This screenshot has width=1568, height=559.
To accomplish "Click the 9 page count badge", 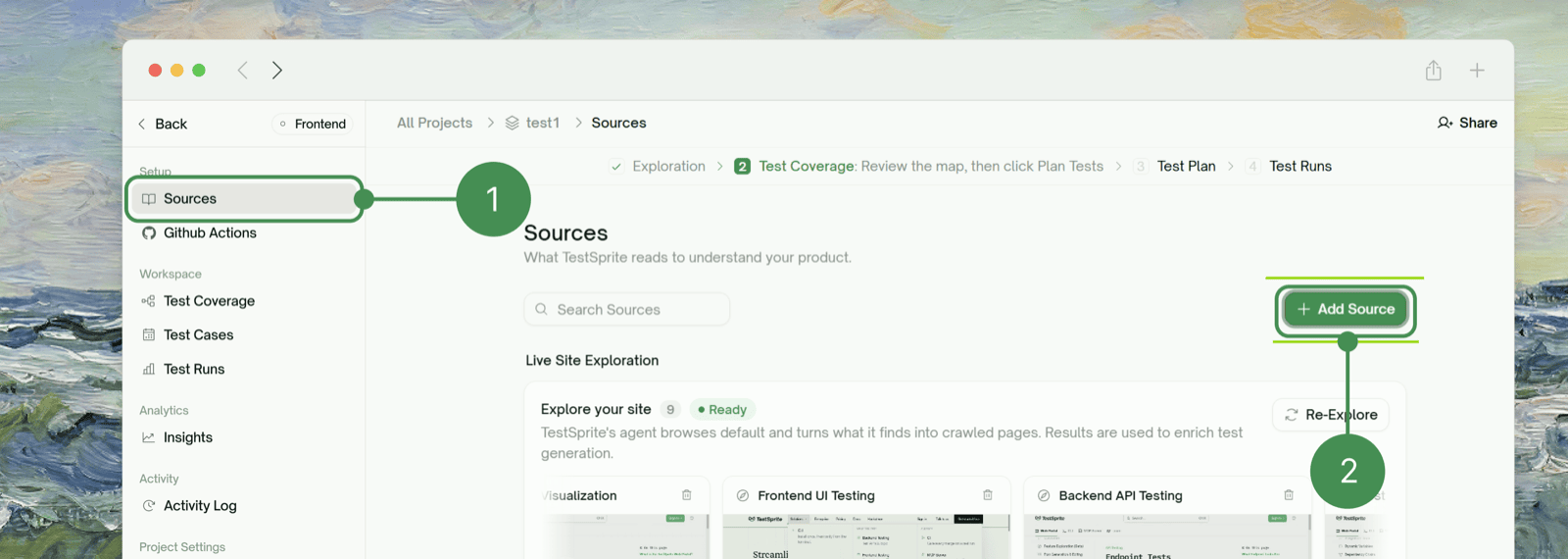I will click(x=670, y=410).
